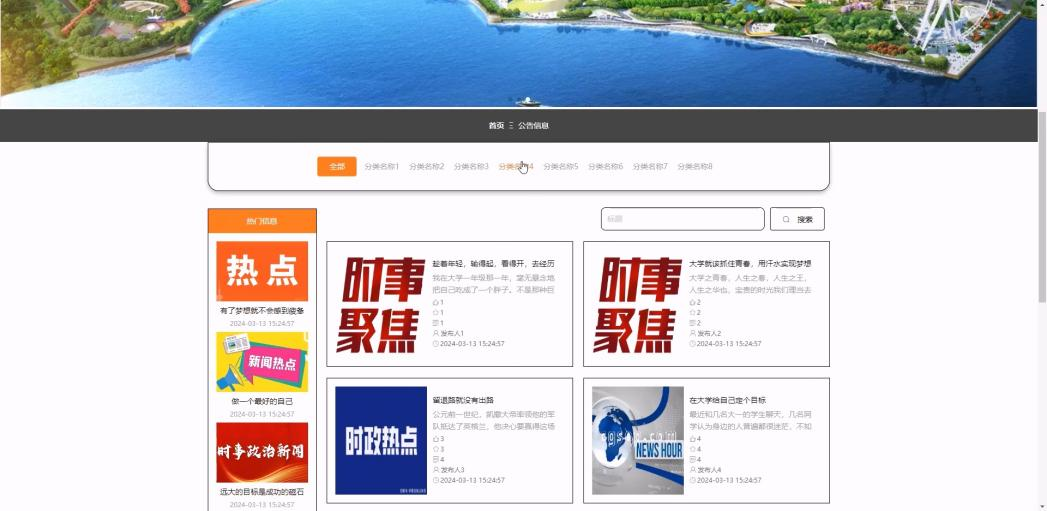Choose the 分类名称4 category filter
1047x511 pixels.
tap(516, 166)
